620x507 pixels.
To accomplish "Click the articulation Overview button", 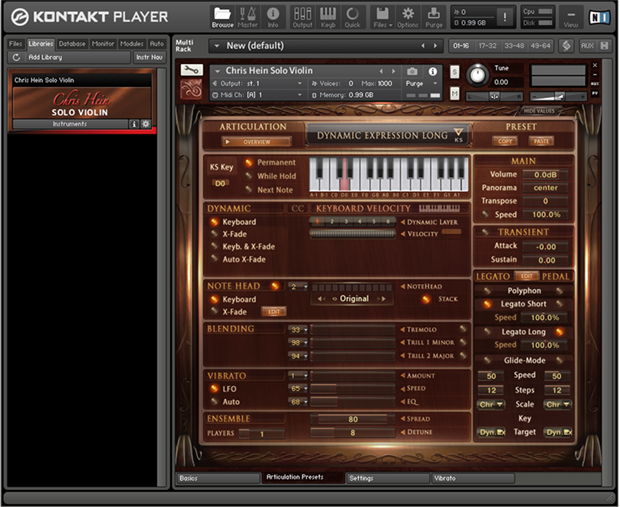I will pyautogui.click(x=257, y=142).
